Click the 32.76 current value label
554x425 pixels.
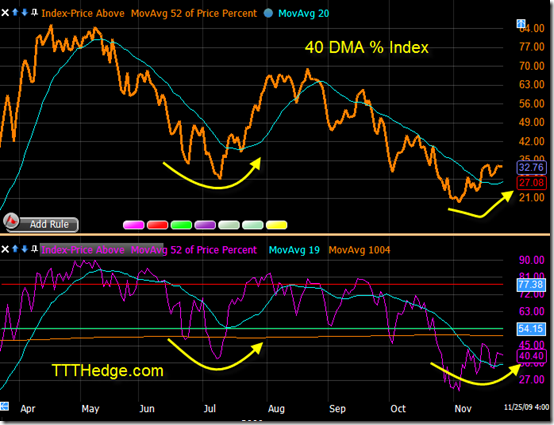tap(531, 167)
